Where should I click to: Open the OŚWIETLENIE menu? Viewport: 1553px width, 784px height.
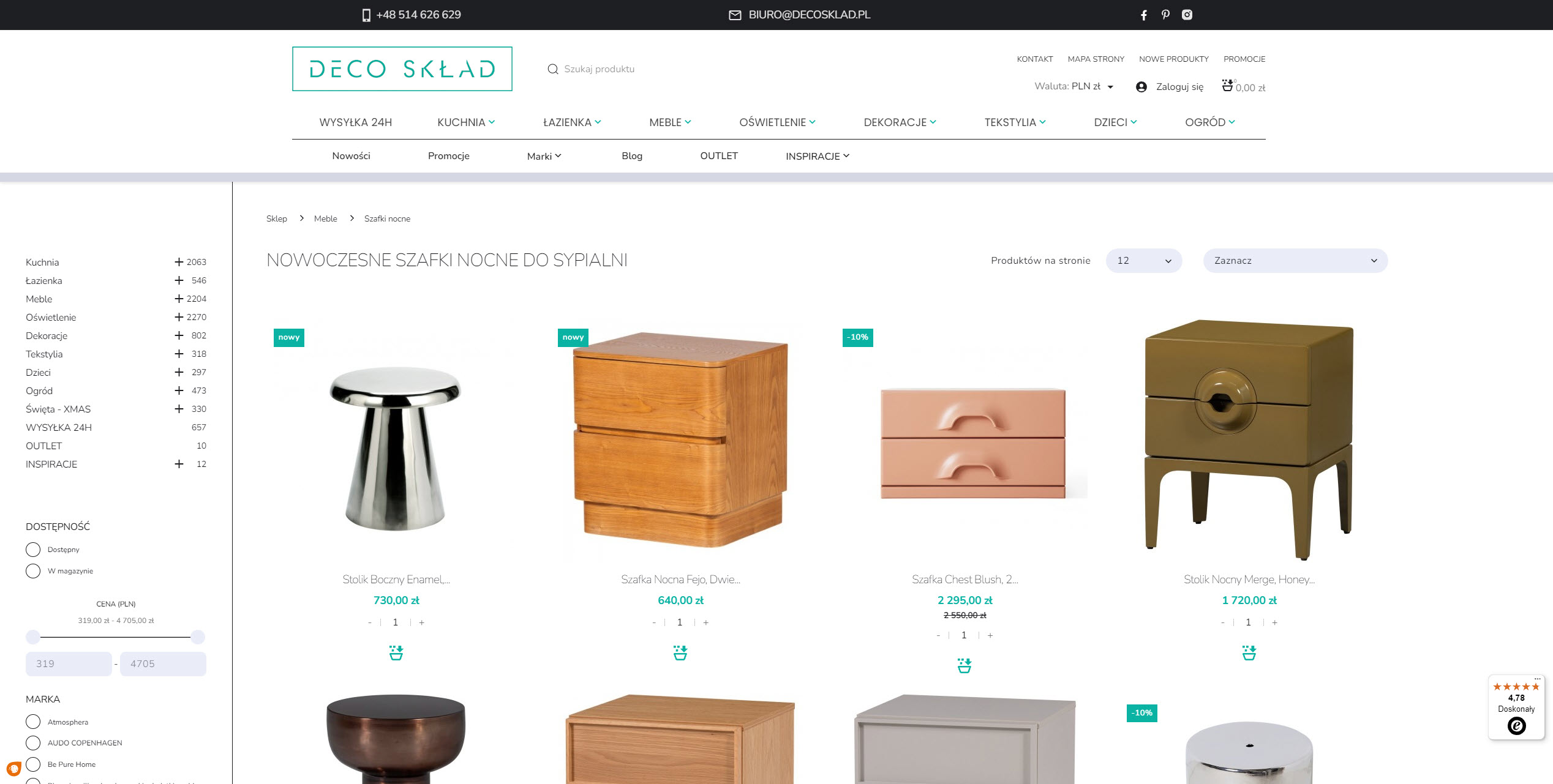click(x=777, y=122)
